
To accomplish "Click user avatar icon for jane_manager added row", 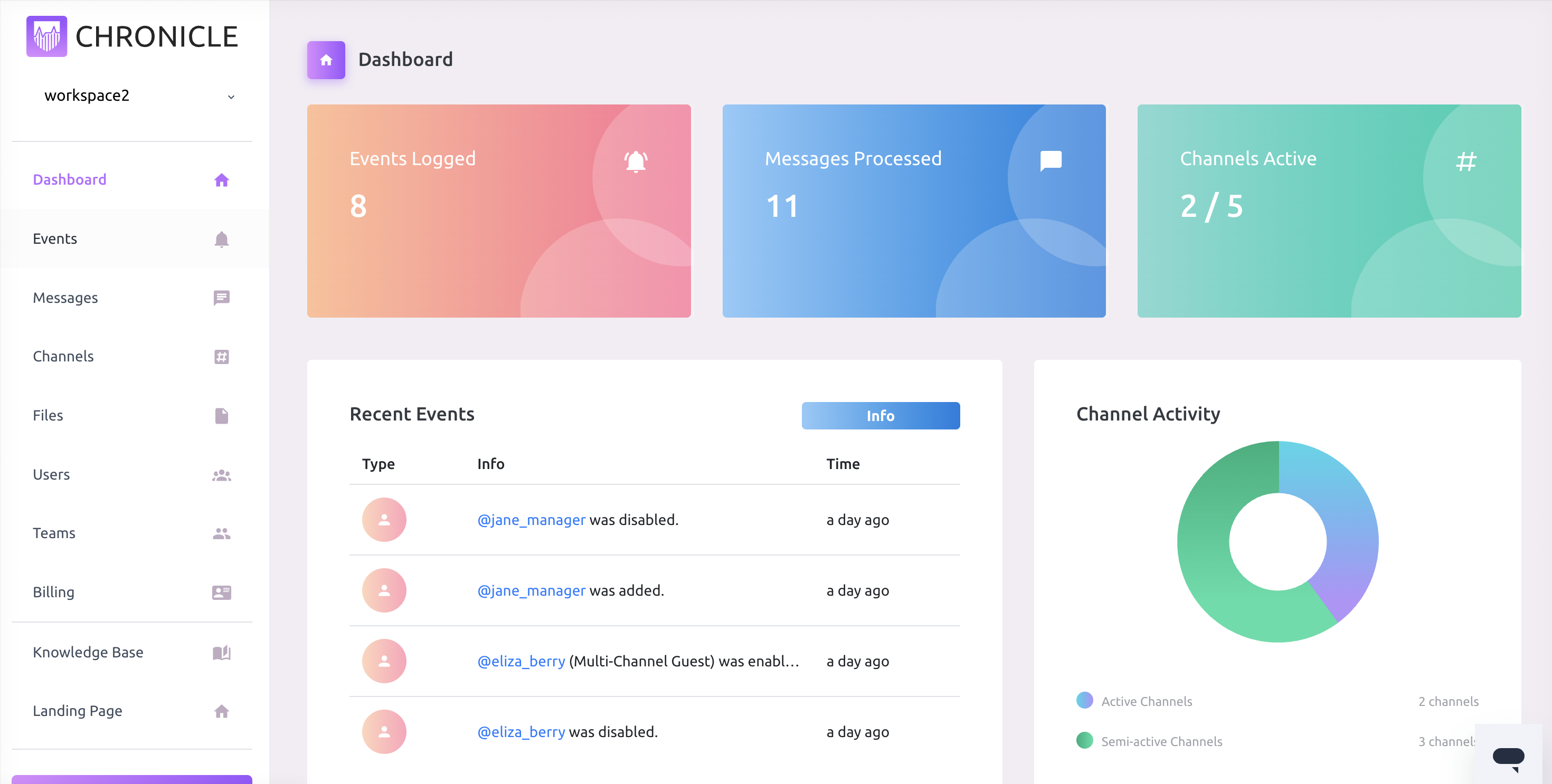I will coord(384,590).
